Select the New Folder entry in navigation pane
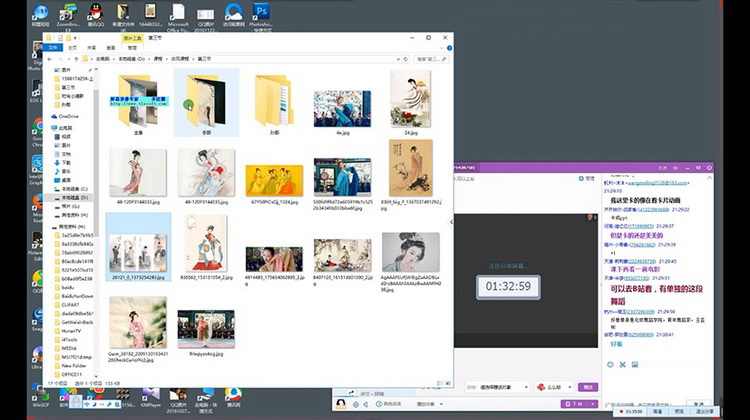Image resolution: width=750 pixels, height=420 pixels. 74,365
